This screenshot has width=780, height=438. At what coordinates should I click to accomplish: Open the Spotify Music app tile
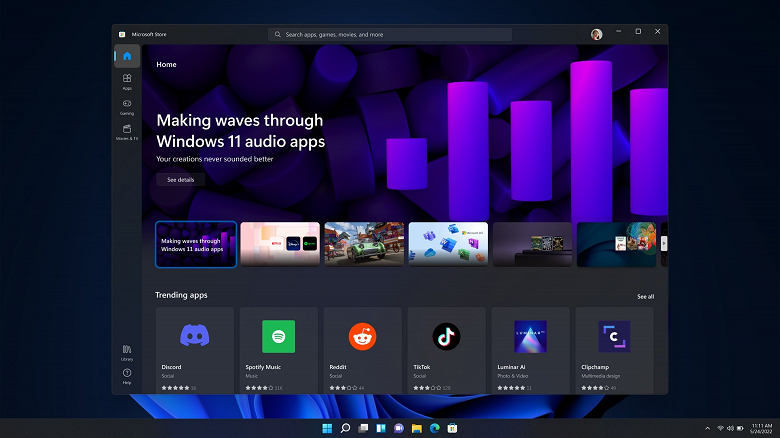click(279, 350)
